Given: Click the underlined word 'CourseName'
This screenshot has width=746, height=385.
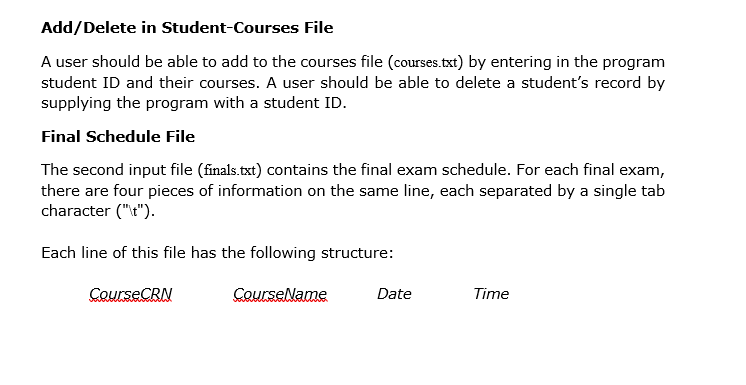Looking at the screenshot, I should 280,294.
